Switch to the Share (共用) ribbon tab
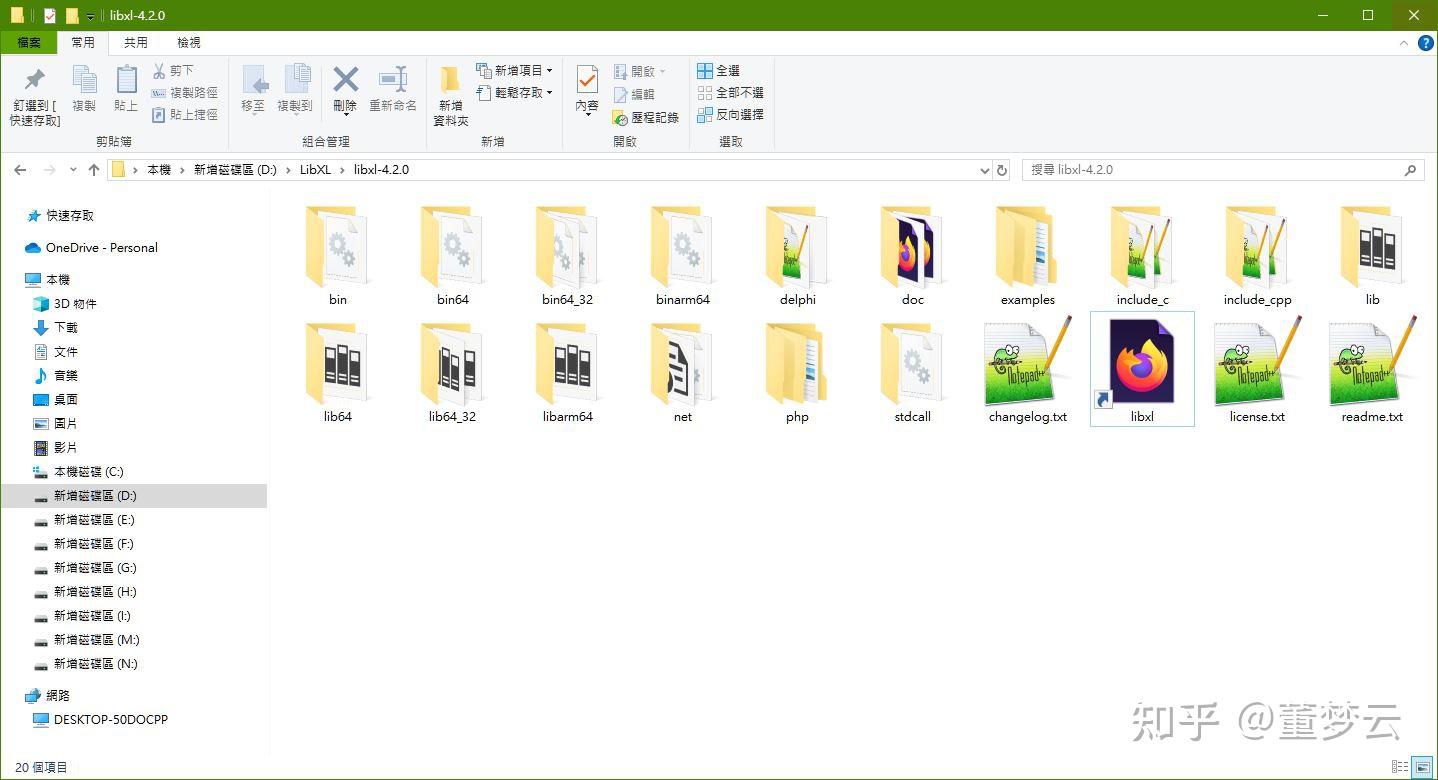This screenshot has height=780, width=1438. [x=136, y=42]
